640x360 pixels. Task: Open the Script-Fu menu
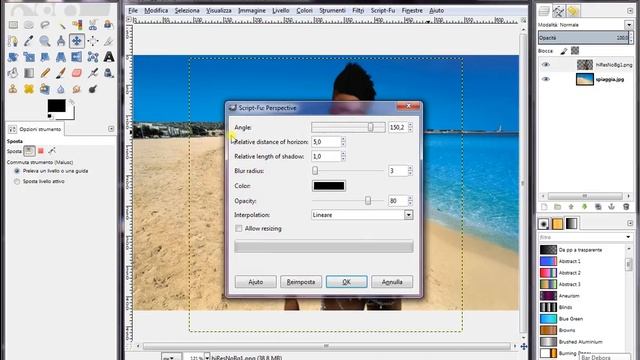pyautogui.click(x=382, y=11)
